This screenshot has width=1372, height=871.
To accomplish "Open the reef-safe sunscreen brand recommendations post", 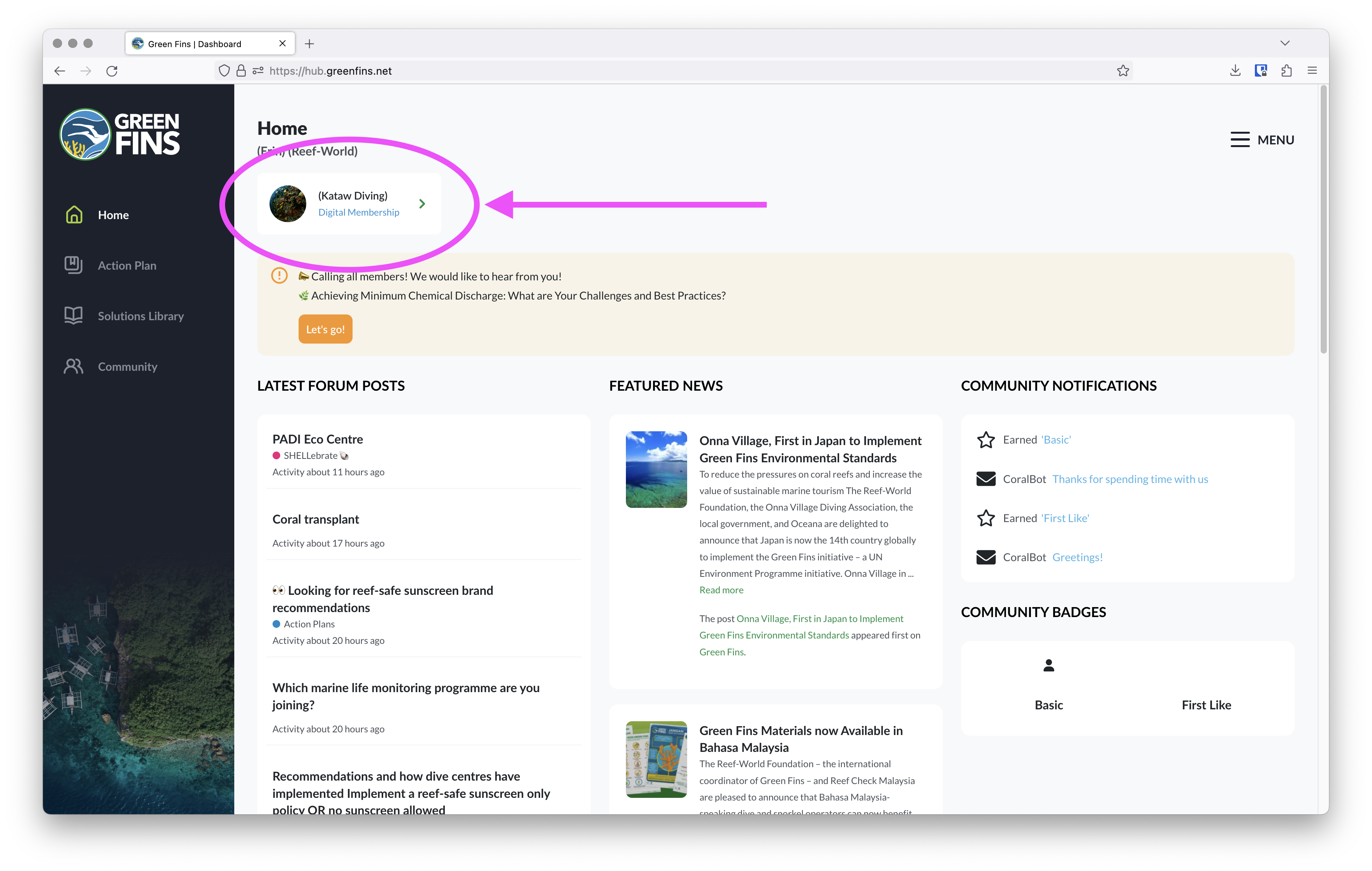I will click(x=383, y=599).
